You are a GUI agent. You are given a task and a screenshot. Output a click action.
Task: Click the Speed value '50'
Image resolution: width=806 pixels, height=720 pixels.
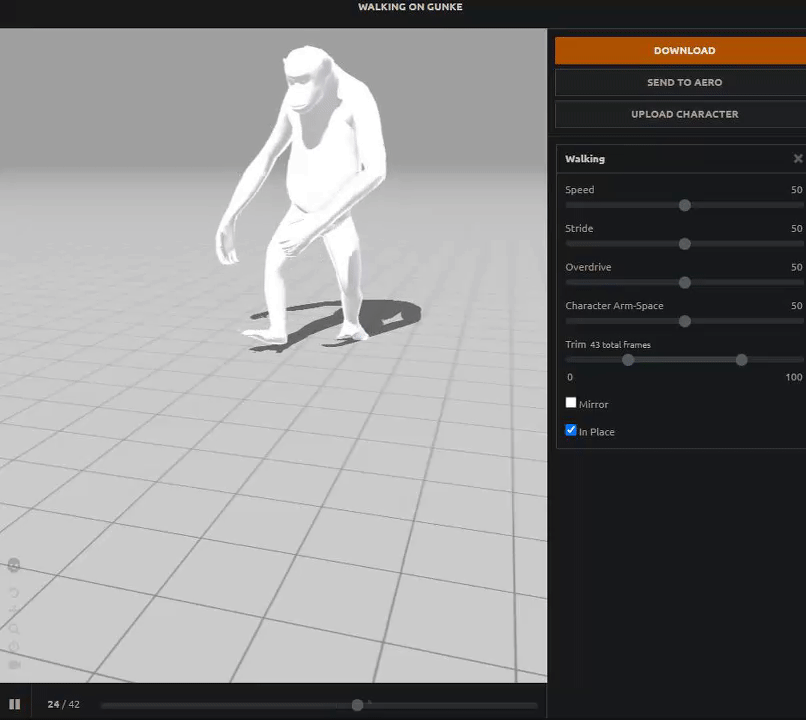796,190
